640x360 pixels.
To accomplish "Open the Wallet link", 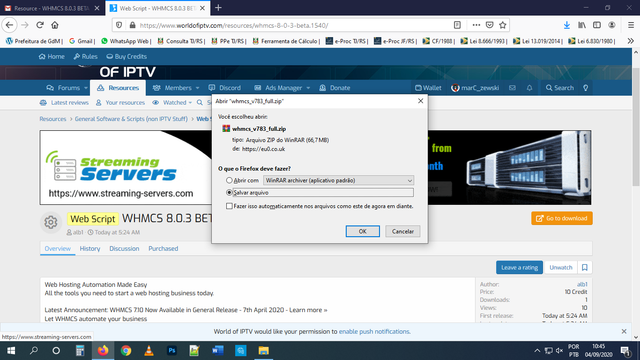I will click(428, 88).
